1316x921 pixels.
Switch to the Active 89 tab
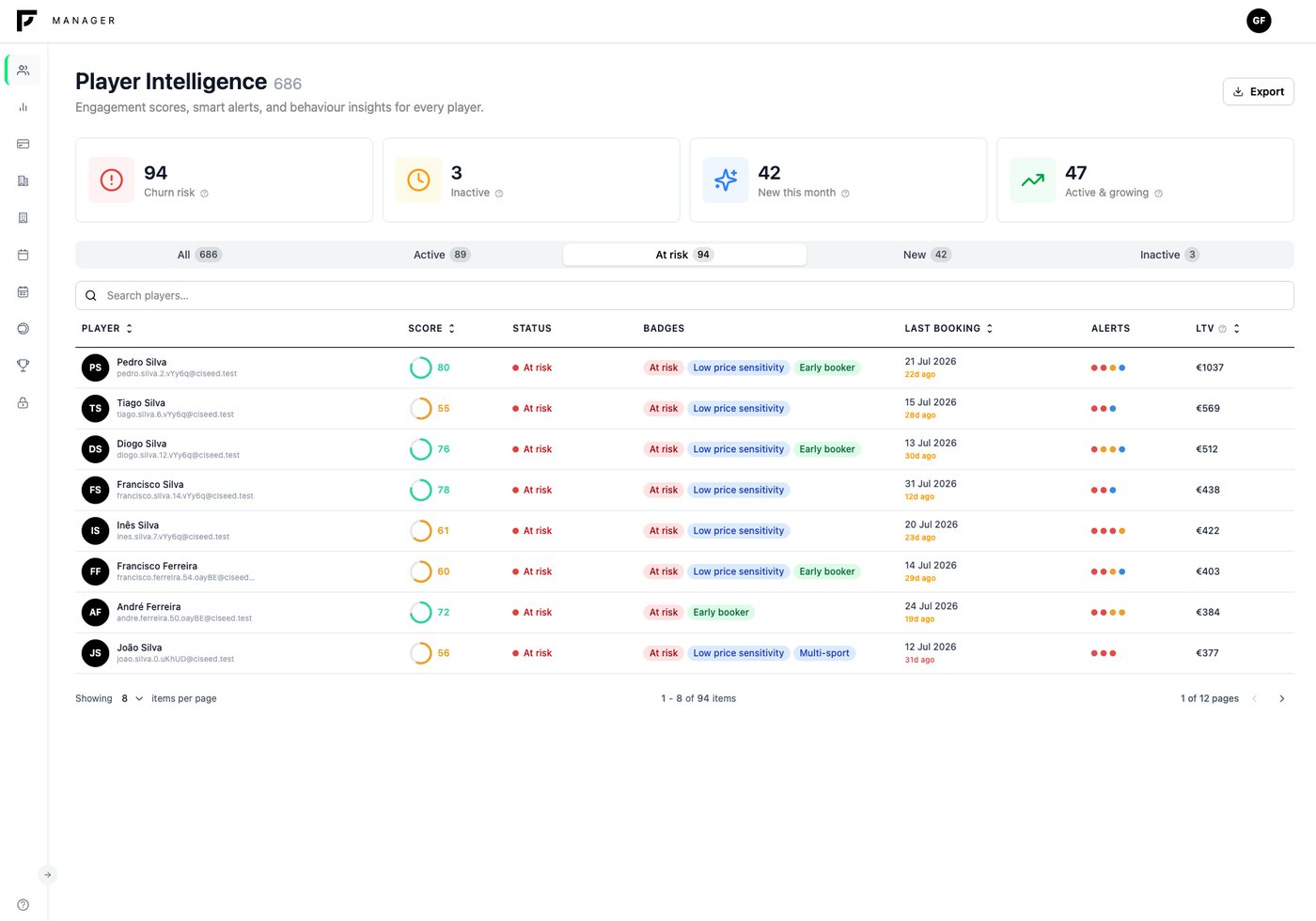[441, 255]
